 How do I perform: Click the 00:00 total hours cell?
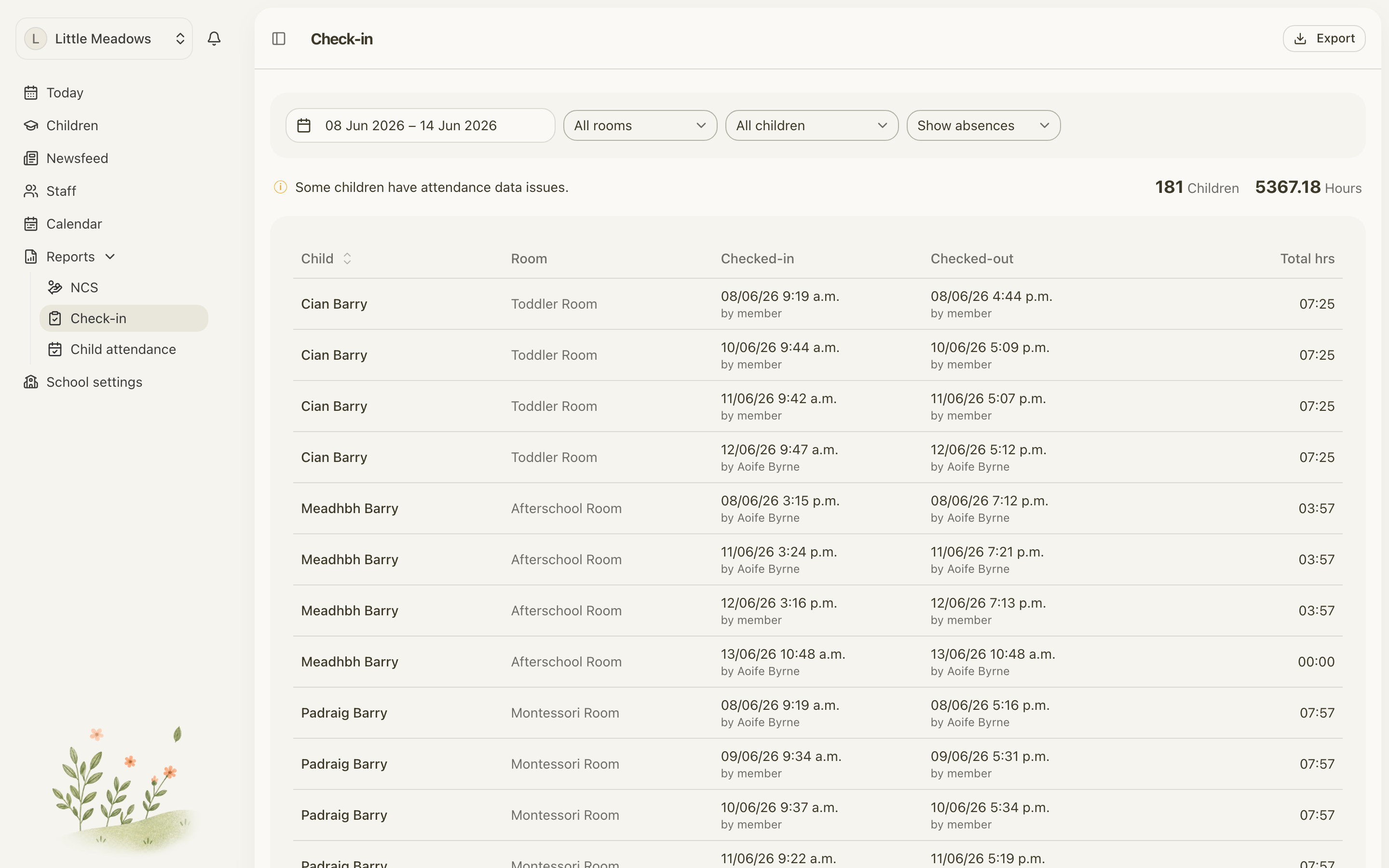pyautogui.click(x=1316, y=661)
